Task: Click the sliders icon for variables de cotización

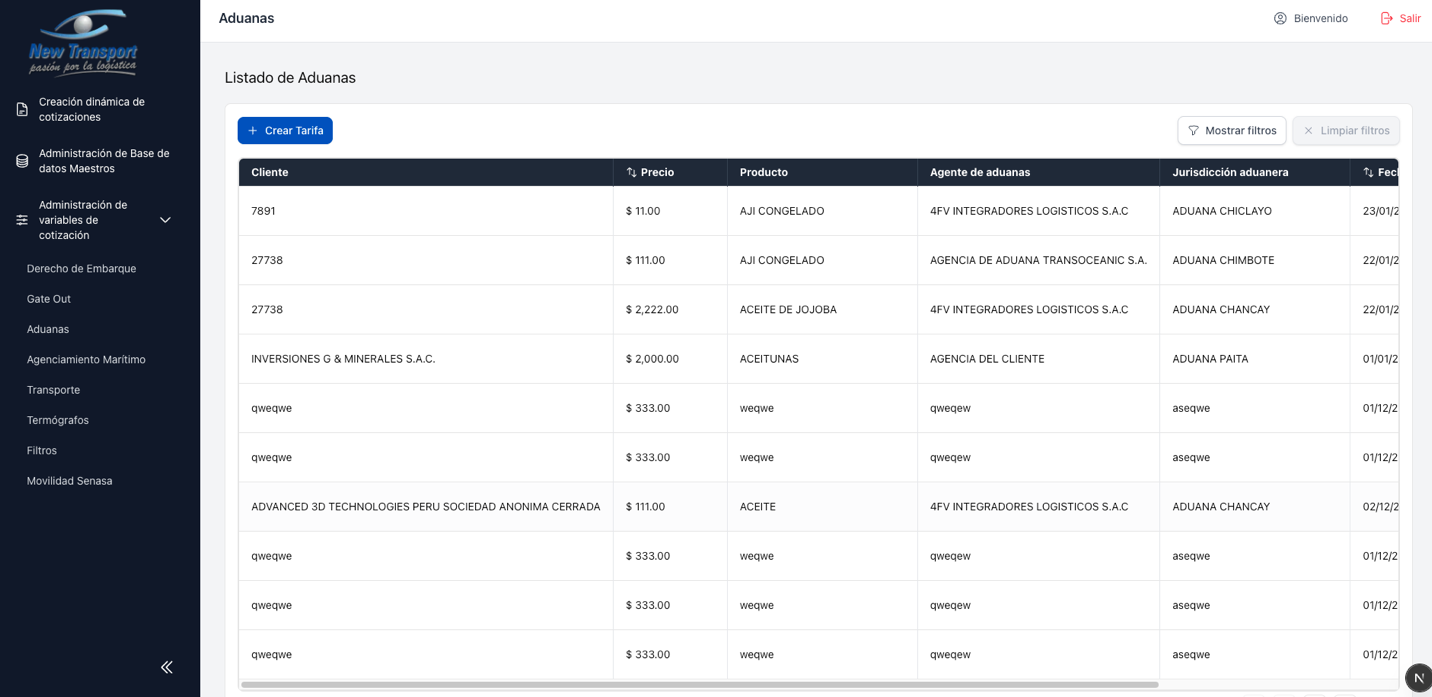Action: click(22, 220)
